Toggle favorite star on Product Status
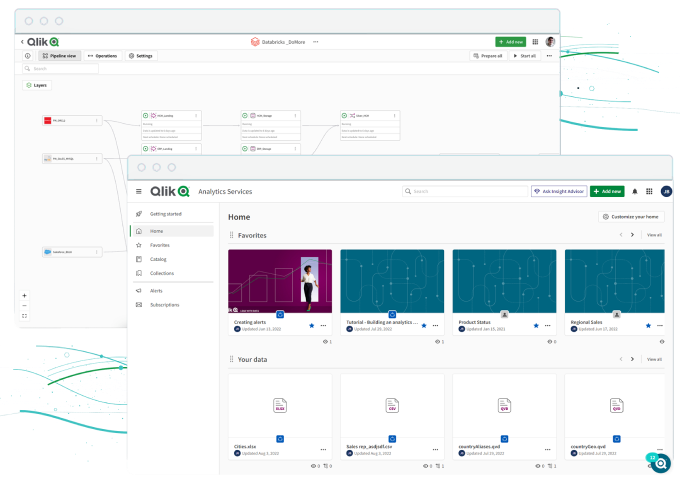 pos(535,326)
